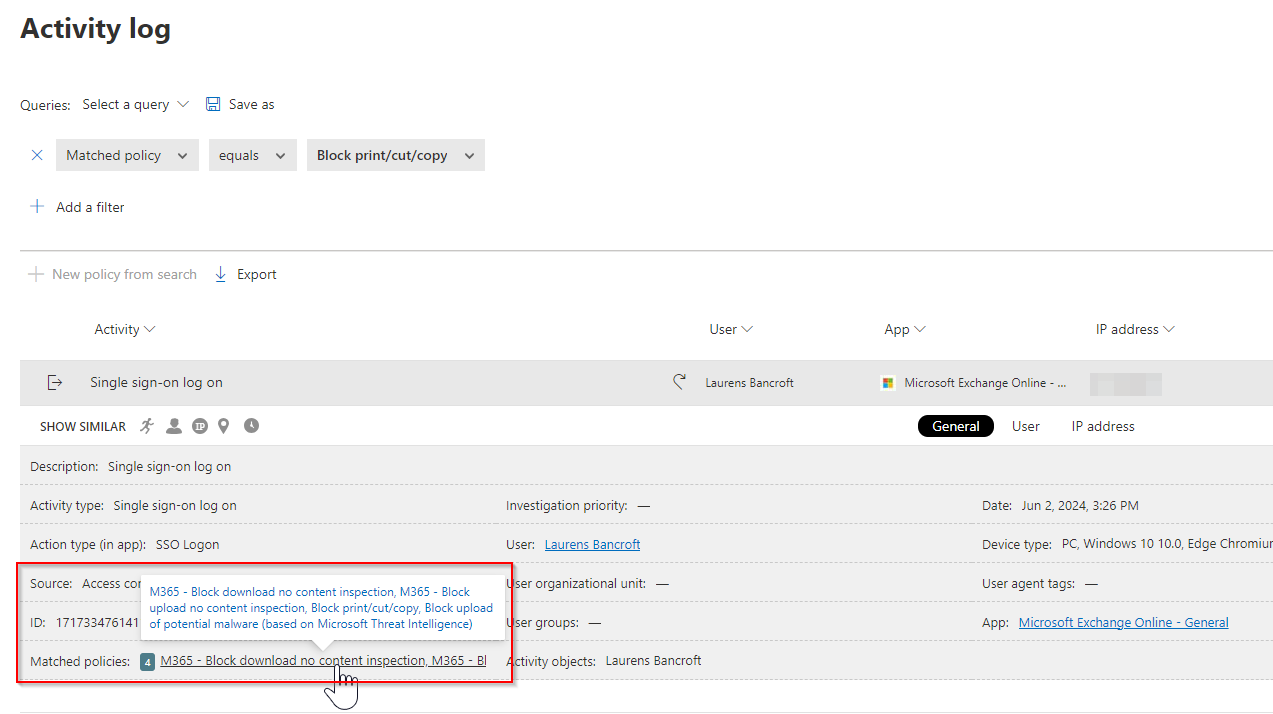This screenshot has width=1273, height=714.
Task: Show similar activities by clock time icon
Action: pyautogui.click(x=251, y=426)
